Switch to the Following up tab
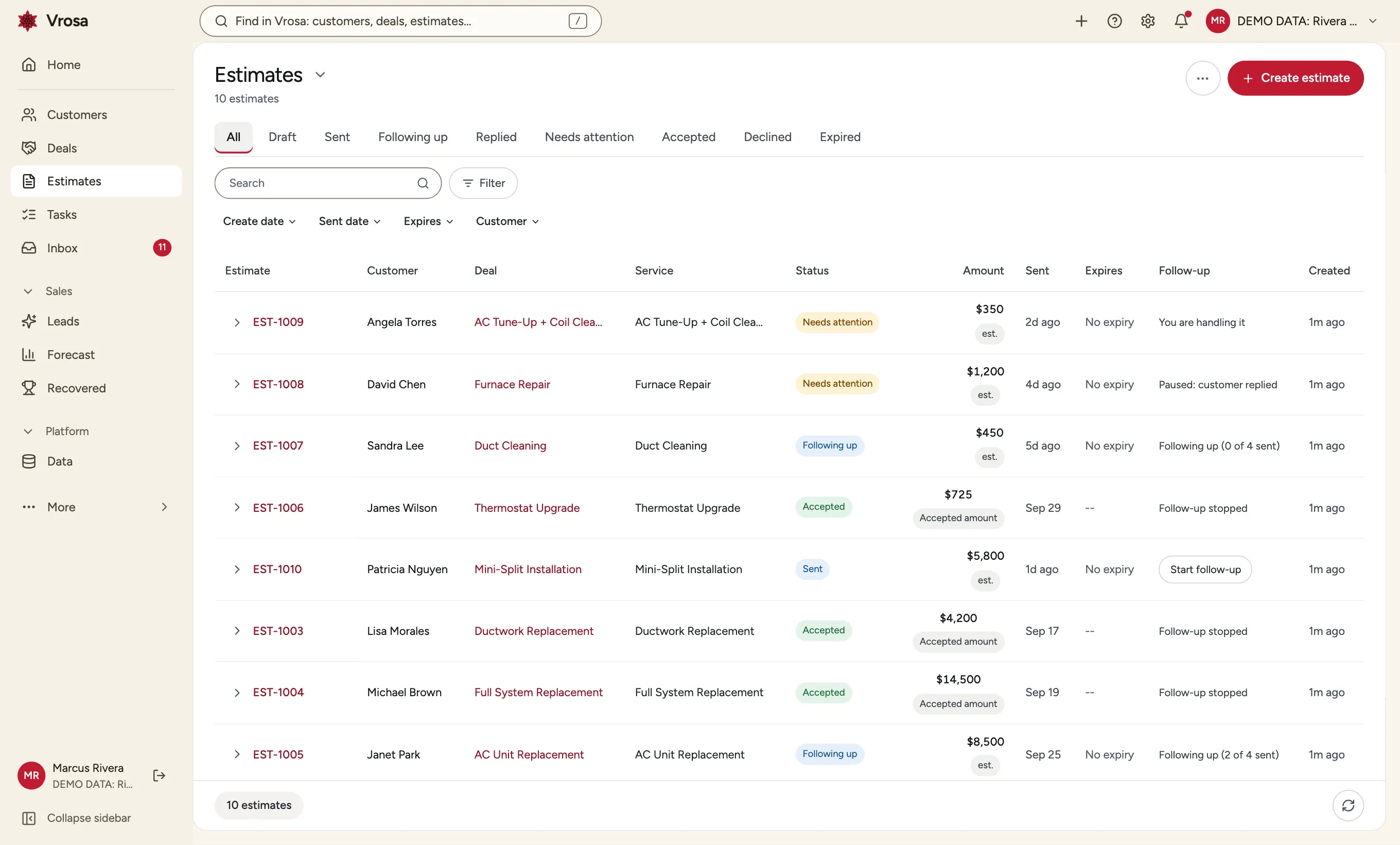1400x845 pixels. click(412, 137)
